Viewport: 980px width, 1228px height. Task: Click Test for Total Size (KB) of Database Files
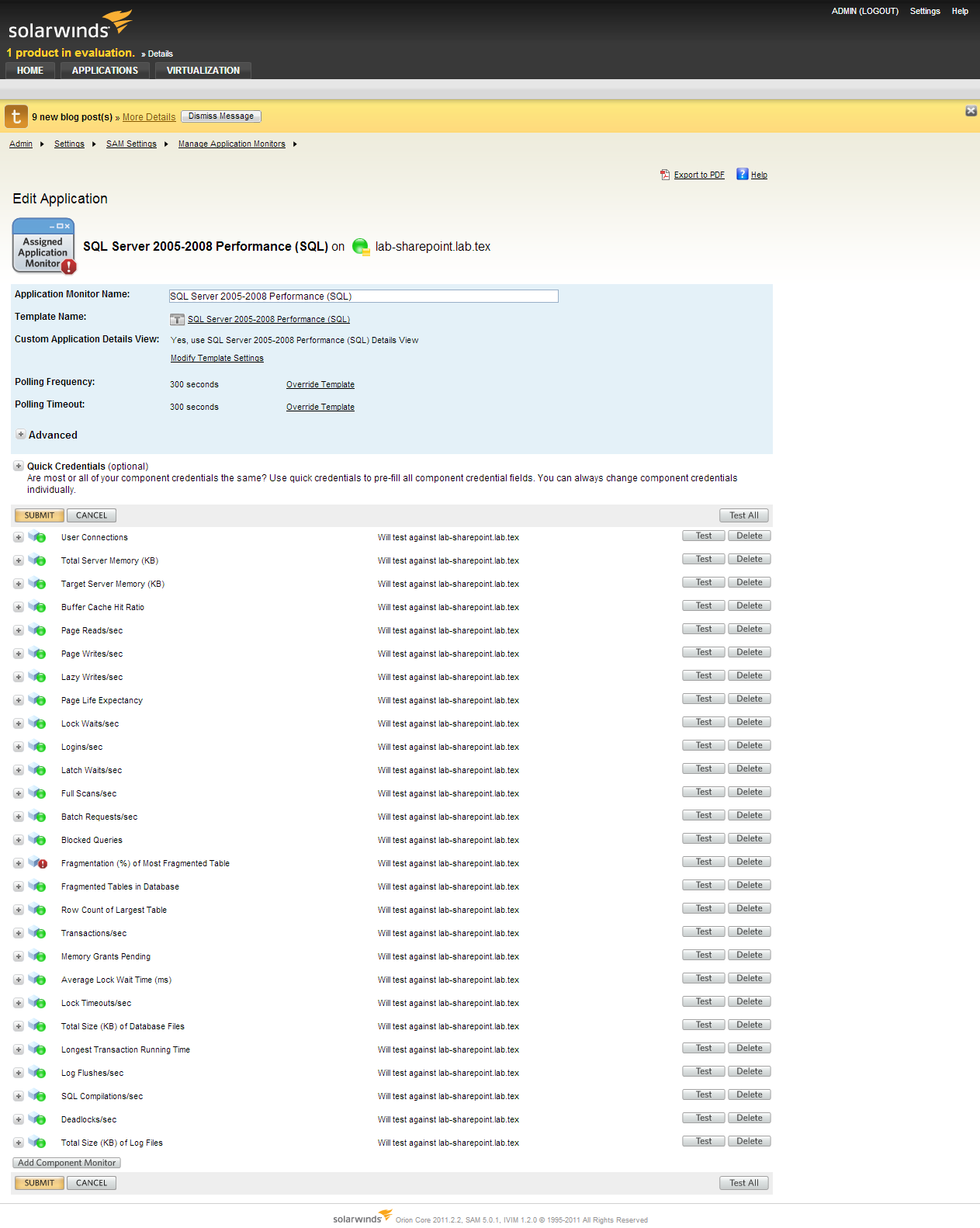[704, 1025]
